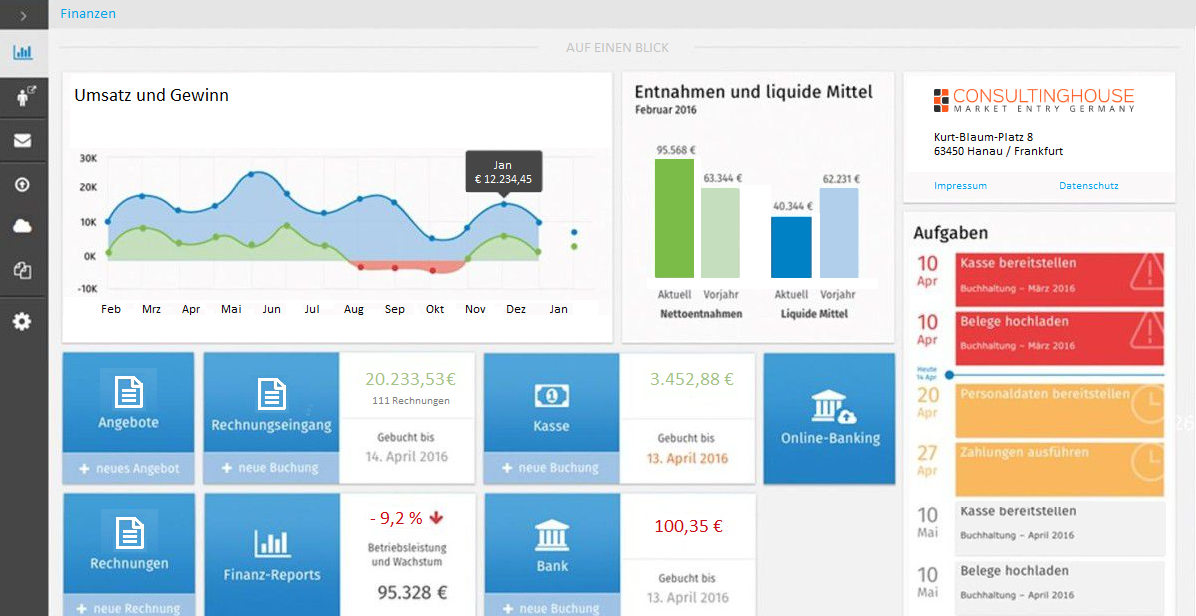Click the Kasse banknote icon

pyautogui.click(x=551, y=395)
